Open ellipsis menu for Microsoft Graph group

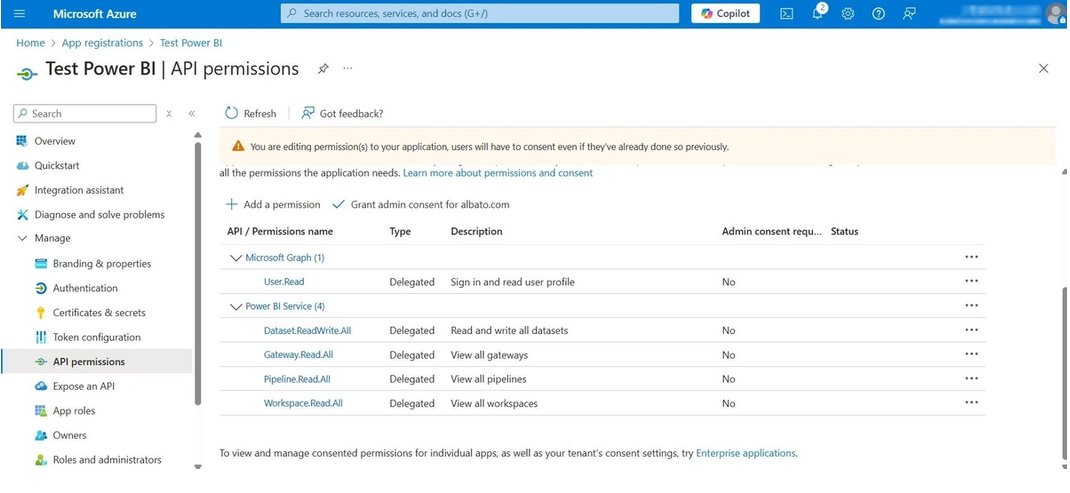coord(972,257)
